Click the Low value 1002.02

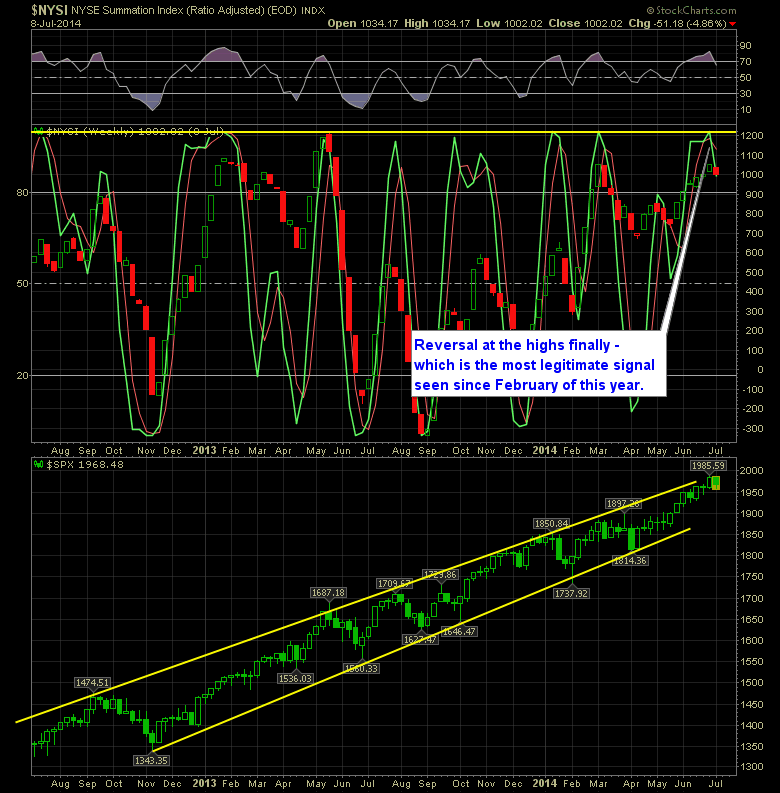[x=523, y=23]
